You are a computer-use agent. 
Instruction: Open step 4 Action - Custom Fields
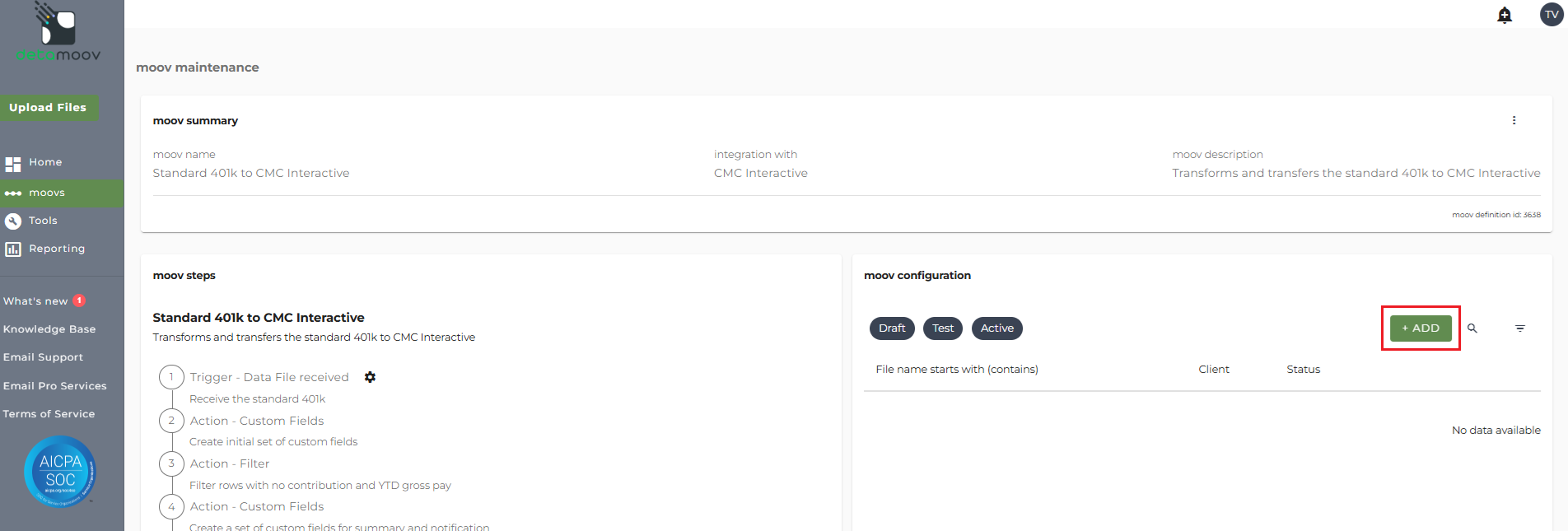[x=257, y=506]
